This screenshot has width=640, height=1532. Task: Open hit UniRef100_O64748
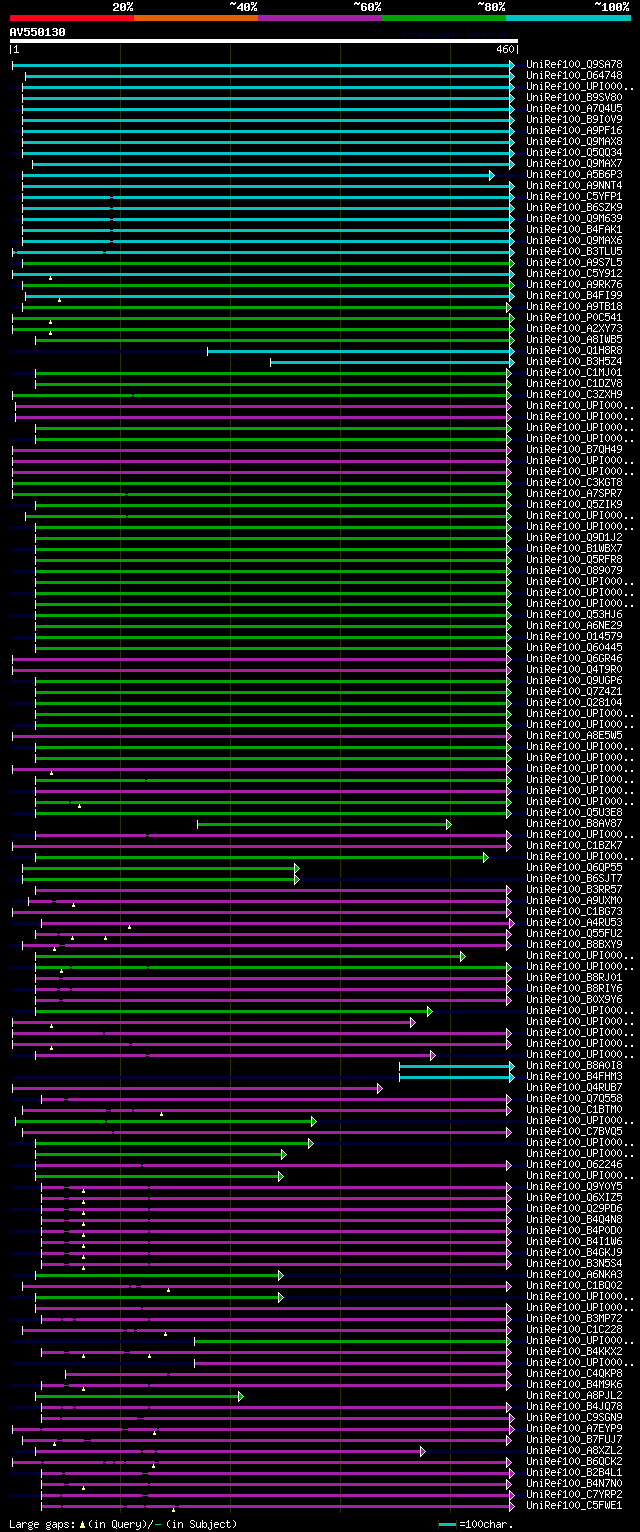coord(574,75)
